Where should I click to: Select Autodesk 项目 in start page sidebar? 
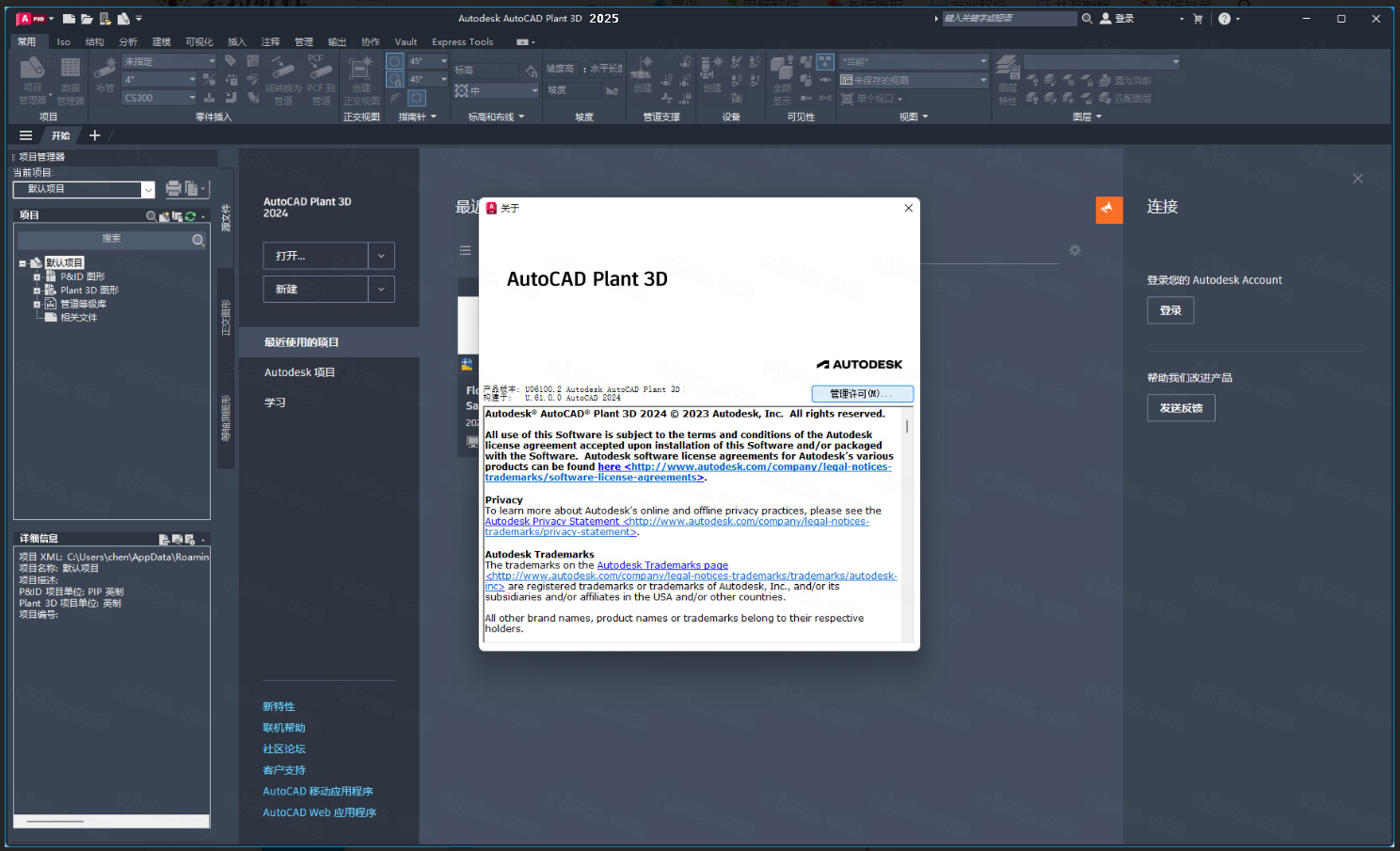pyautogui.click(x=299, y=372)
